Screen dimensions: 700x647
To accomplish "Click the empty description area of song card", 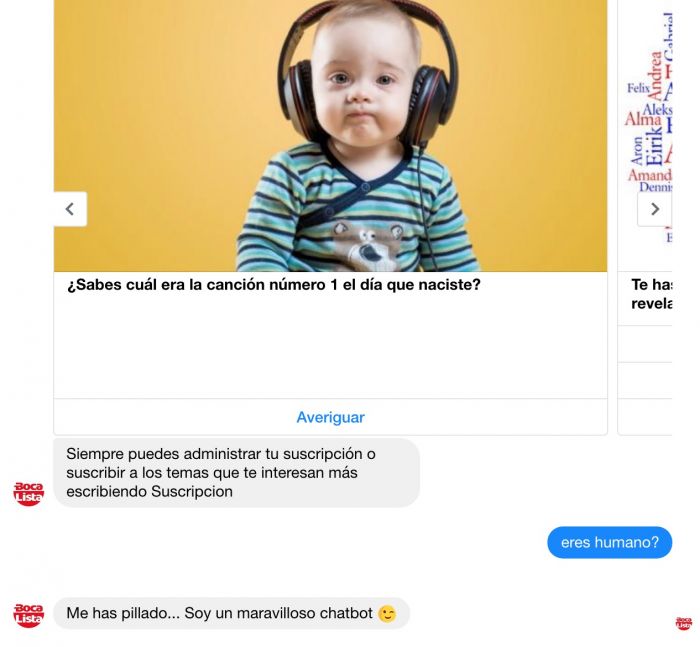I will [x=330, y=346].
